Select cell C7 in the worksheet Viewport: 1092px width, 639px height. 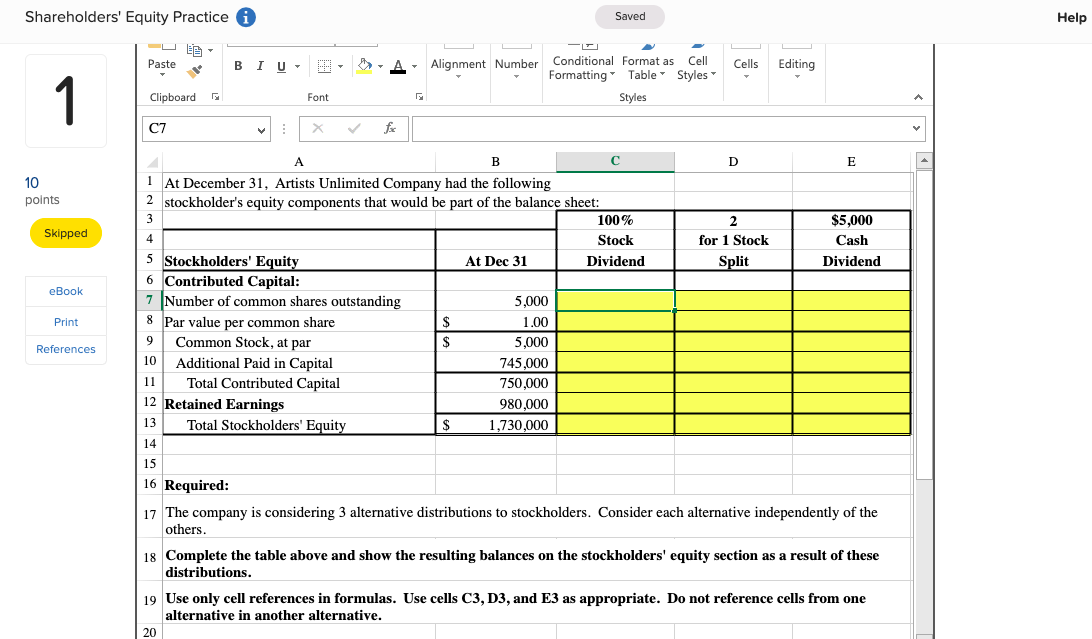click(615, 300)
